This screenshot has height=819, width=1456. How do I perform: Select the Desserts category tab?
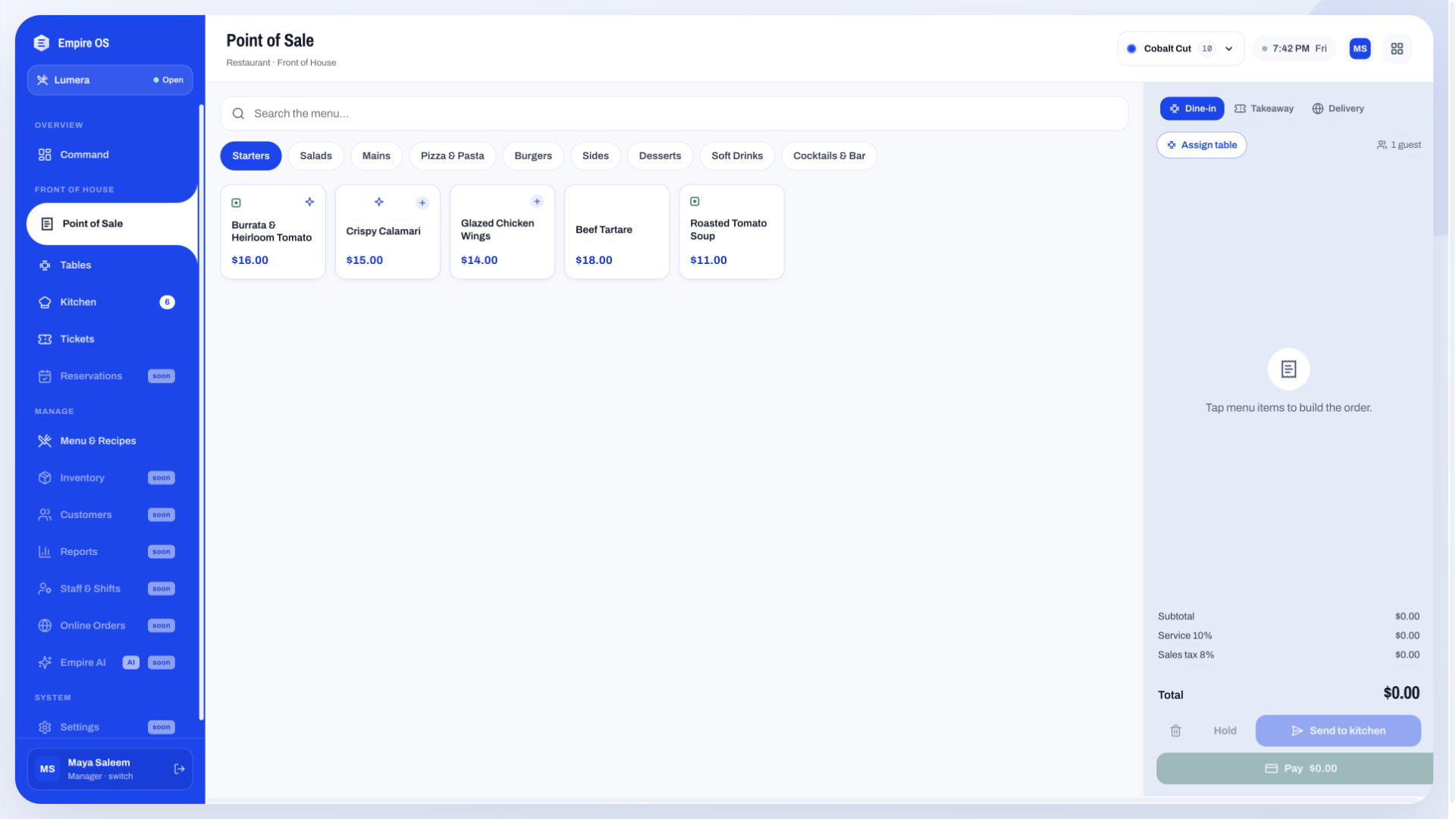(x=660, y=156)
